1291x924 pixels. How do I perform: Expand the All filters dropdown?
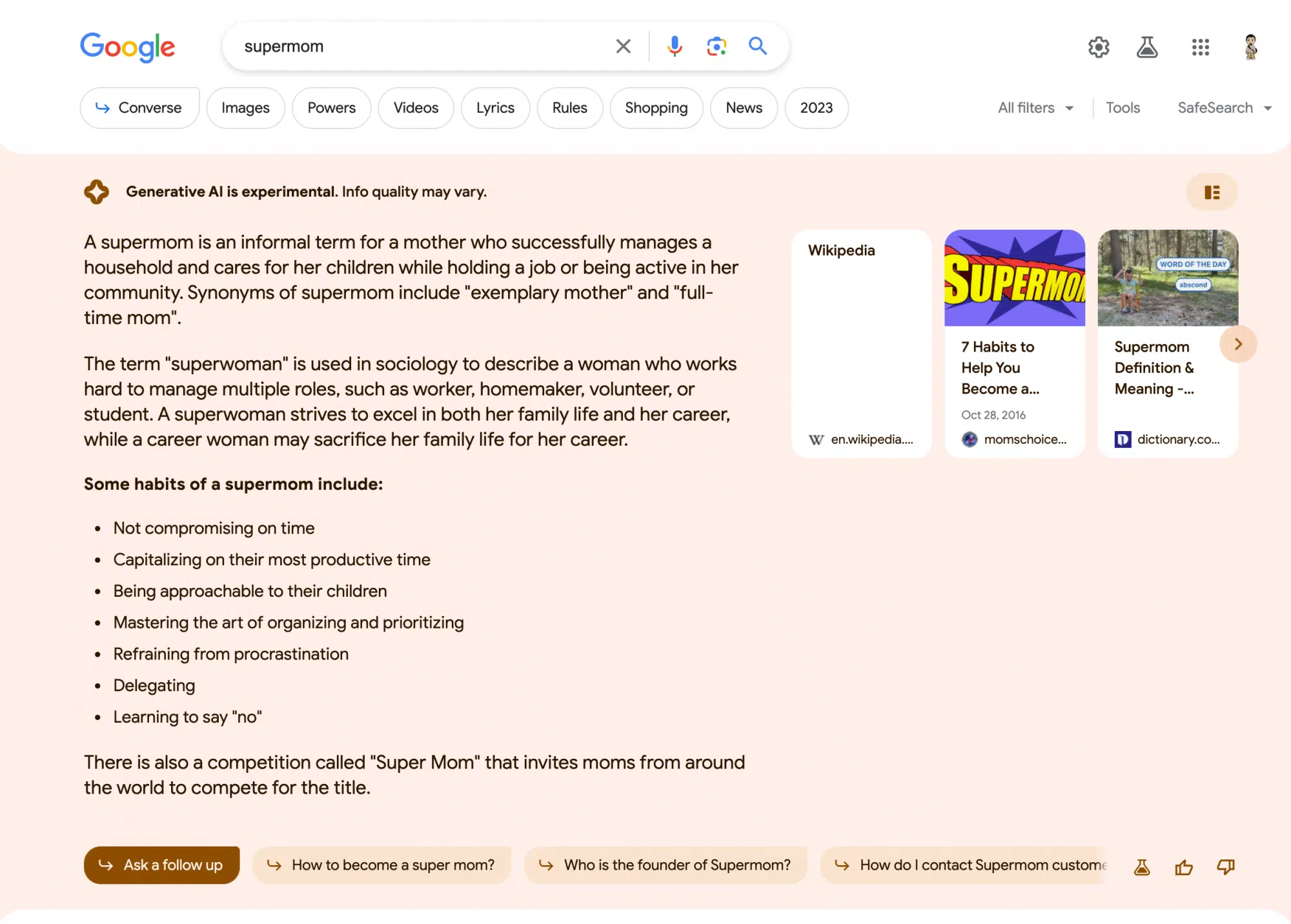[1035, 108]
